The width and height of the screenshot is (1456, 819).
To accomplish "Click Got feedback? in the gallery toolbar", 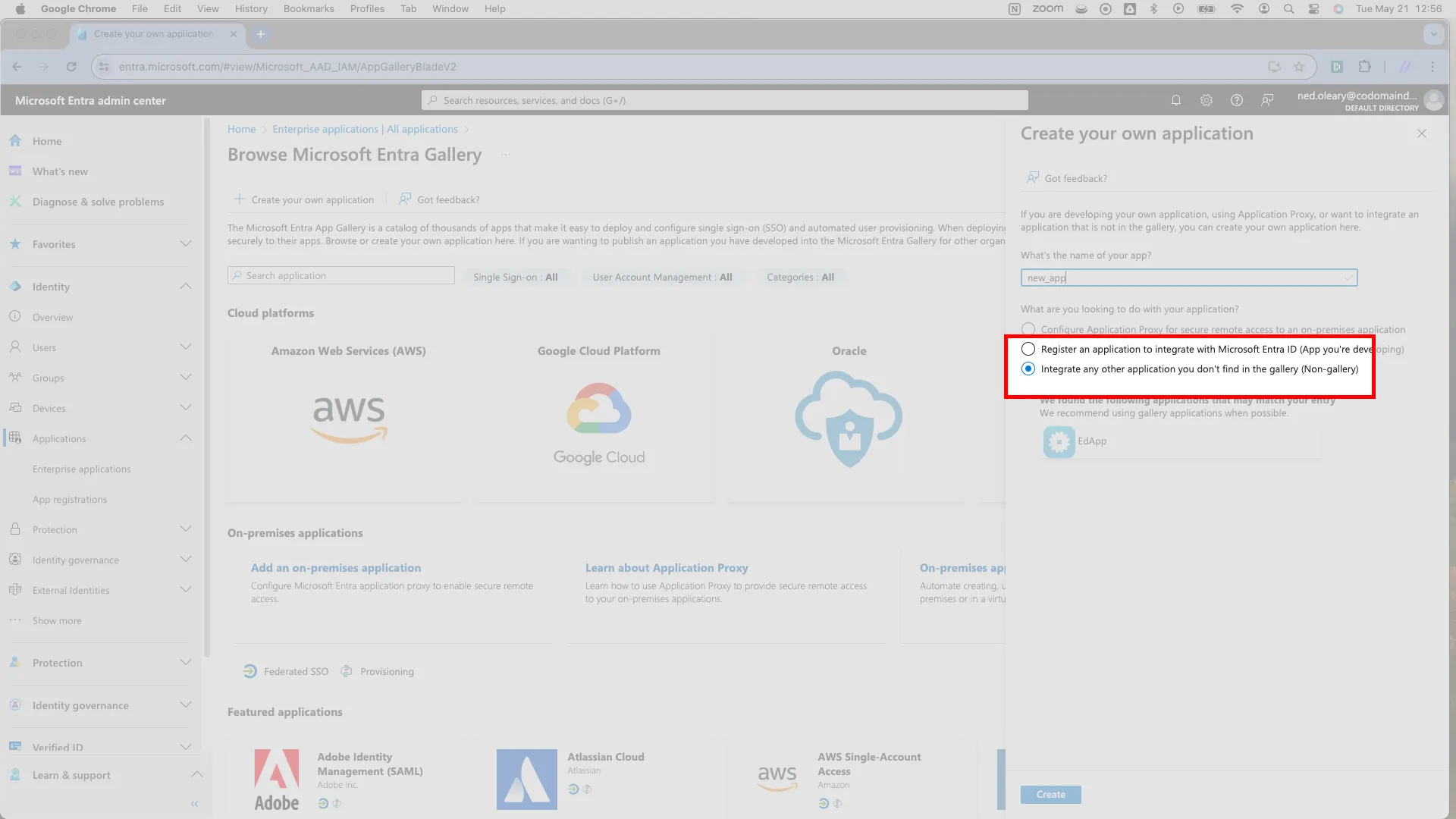I will click(x=440, y=199).
